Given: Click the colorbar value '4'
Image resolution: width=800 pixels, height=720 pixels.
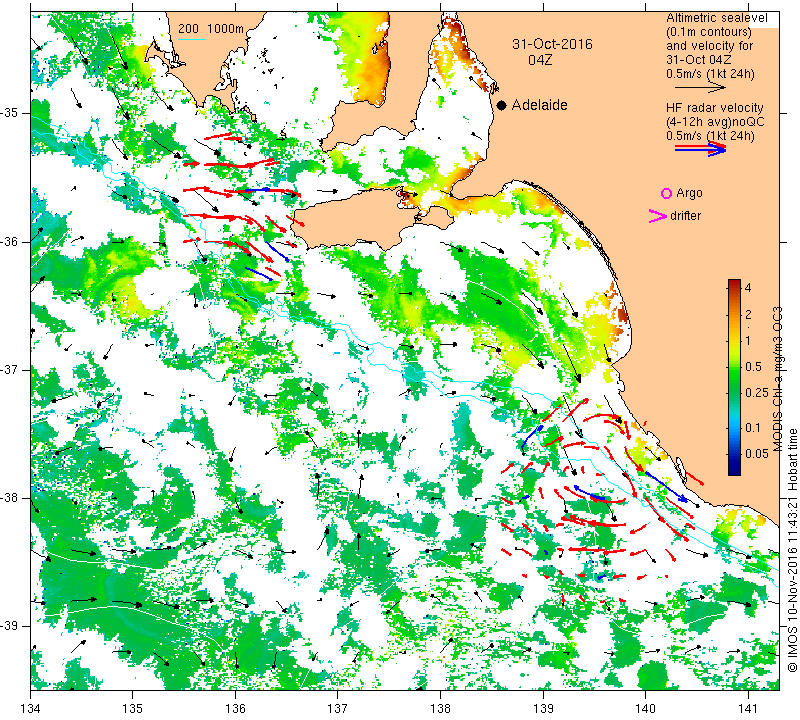Looking at the screenshot, I should (x=748, y=287).
